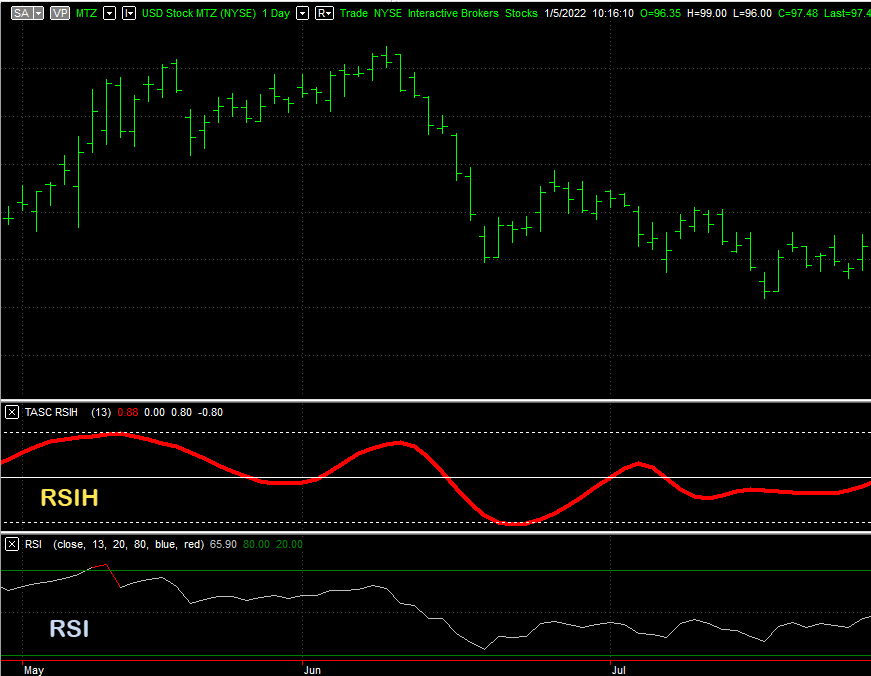Open the I dropdown in the toolbar

point(129,13)
